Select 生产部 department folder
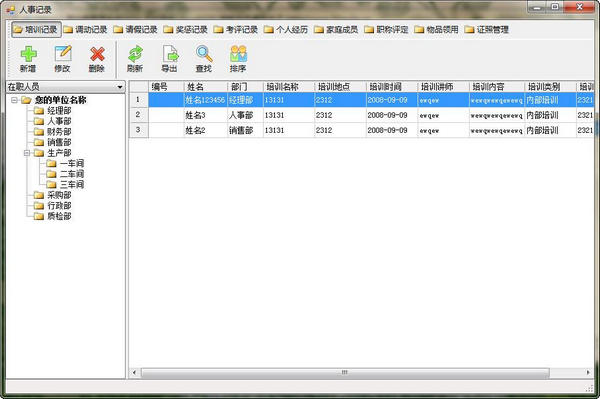Image resolution: width=600 pixels, height=399 pixels. 59,153
